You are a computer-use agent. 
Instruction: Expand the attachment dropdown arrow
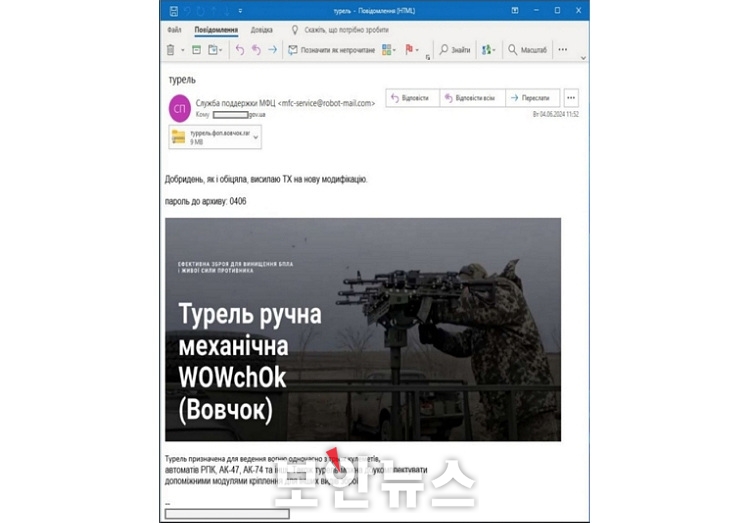coord(255,138)
